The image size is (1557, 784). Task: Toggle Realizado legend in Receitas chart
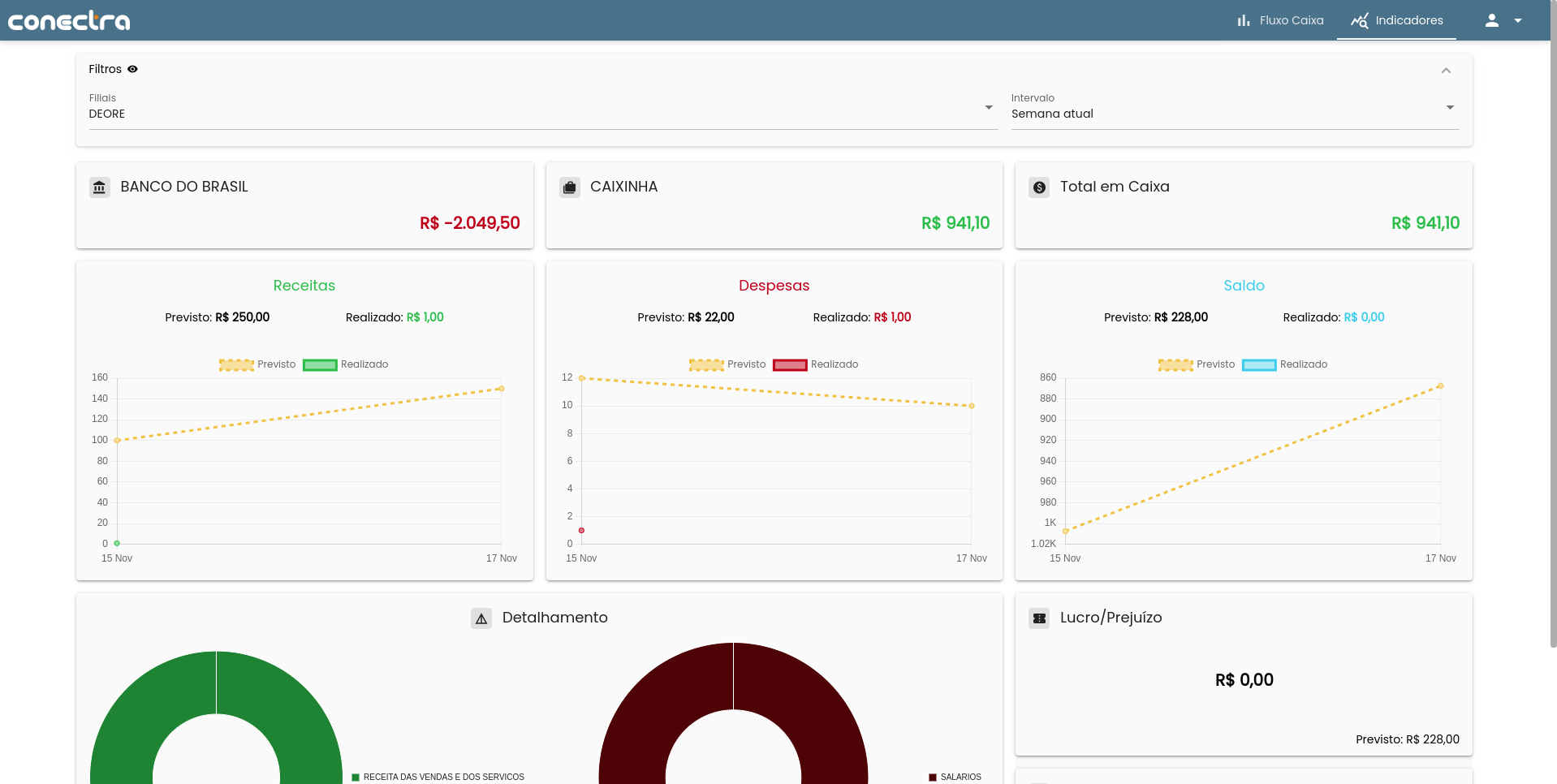(x=346, y=364)
